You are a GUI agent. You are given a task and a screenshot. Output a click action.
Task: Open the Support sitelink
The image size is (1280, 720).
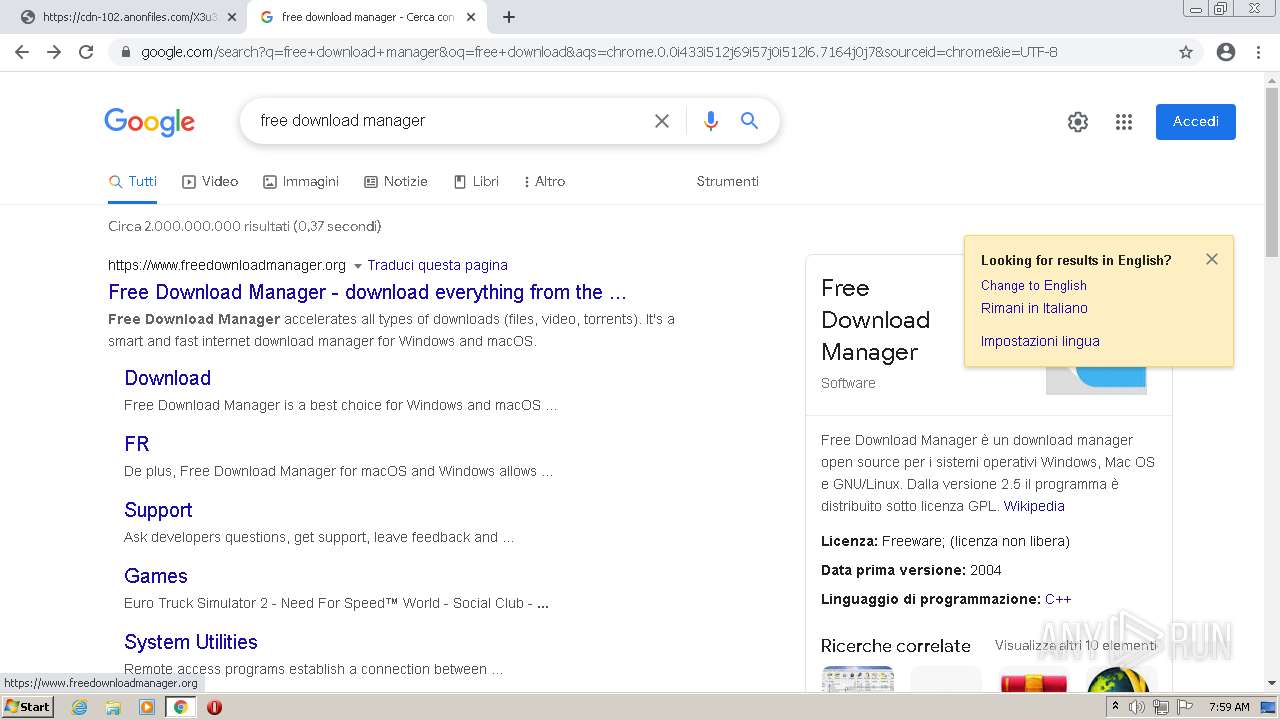point(158,510)
